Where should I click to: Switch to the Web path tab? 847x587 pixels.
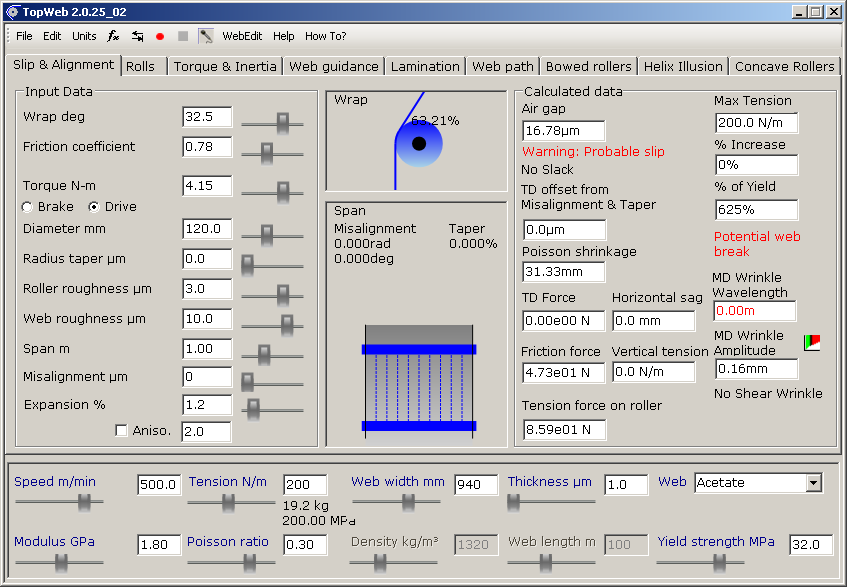[x=503, y=66]
